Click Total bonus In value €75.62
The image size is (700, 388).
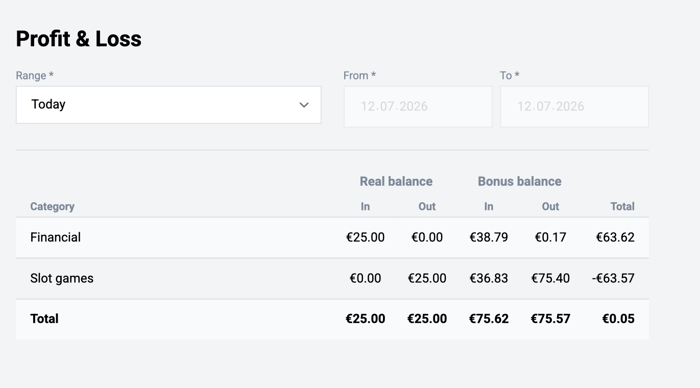click(489, 319)
